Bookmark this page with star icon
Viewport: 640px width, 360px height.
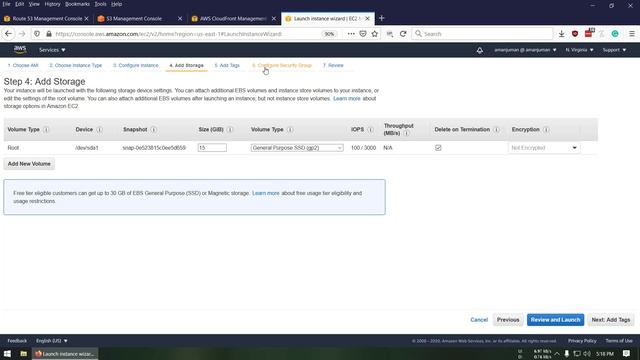(375, 34)
